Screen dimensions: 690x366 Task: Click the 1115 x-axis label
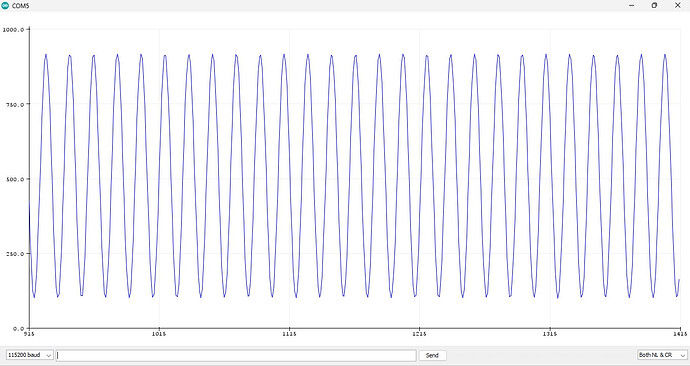coord(289,334)
